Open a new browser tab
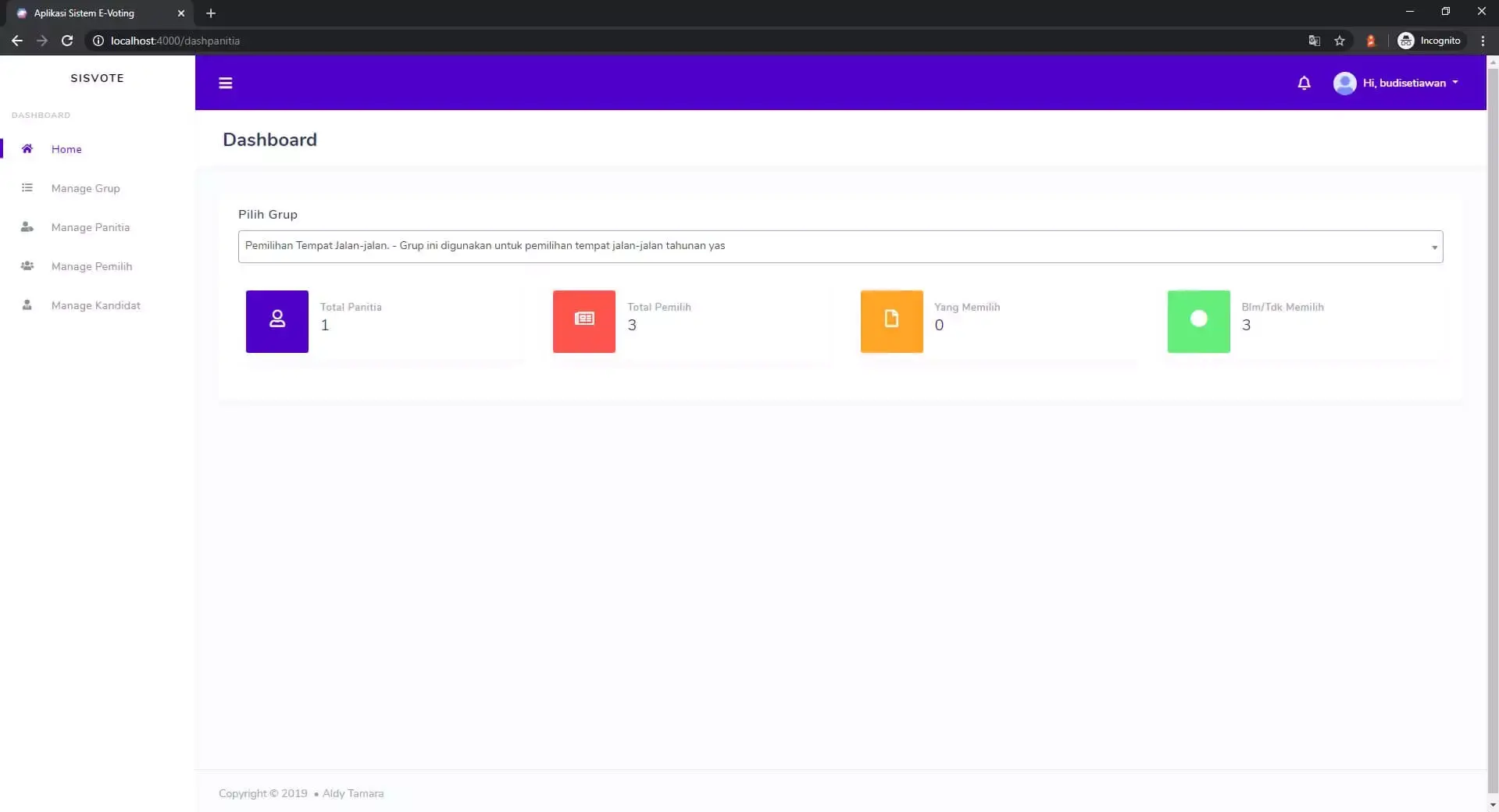The image size is (1499, 812). click(211, 13)
